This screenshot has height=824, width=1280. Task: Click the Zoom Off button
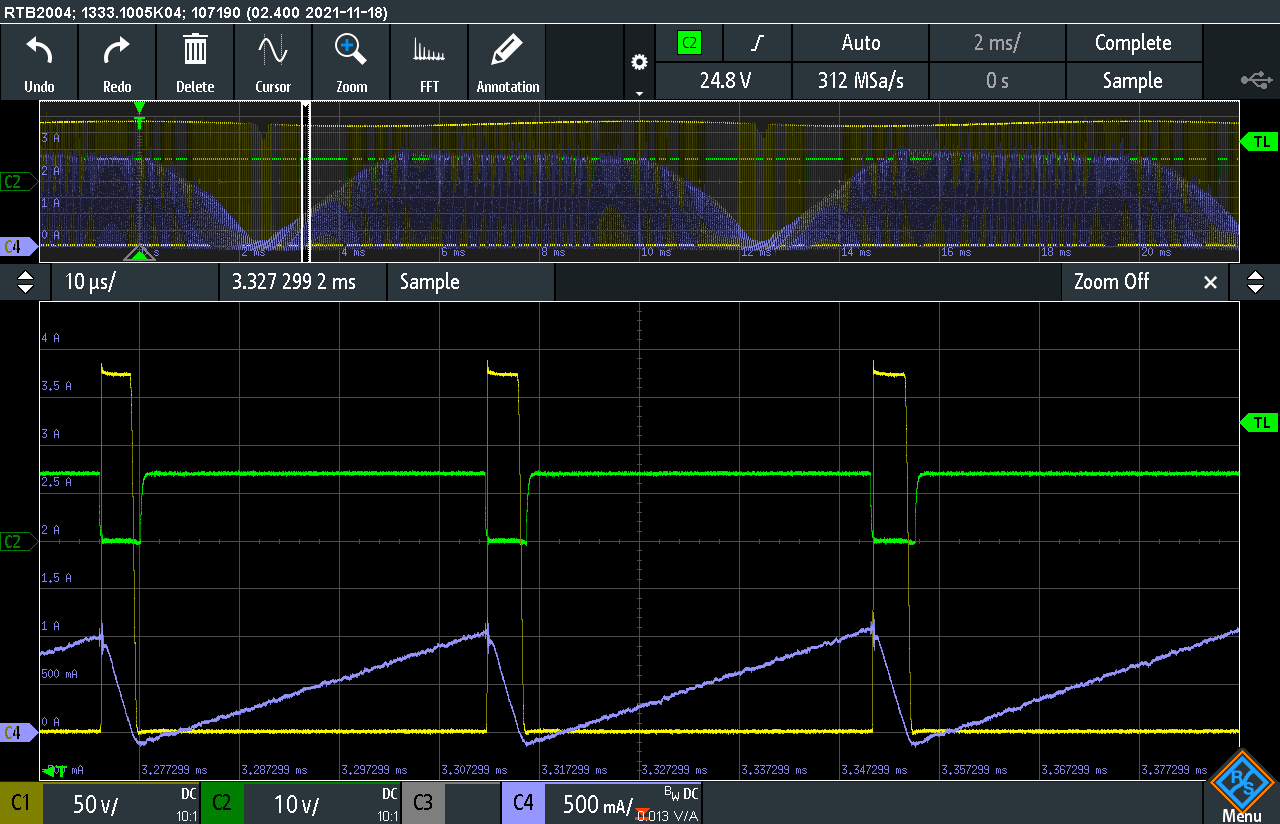[x=1111, y=282]
